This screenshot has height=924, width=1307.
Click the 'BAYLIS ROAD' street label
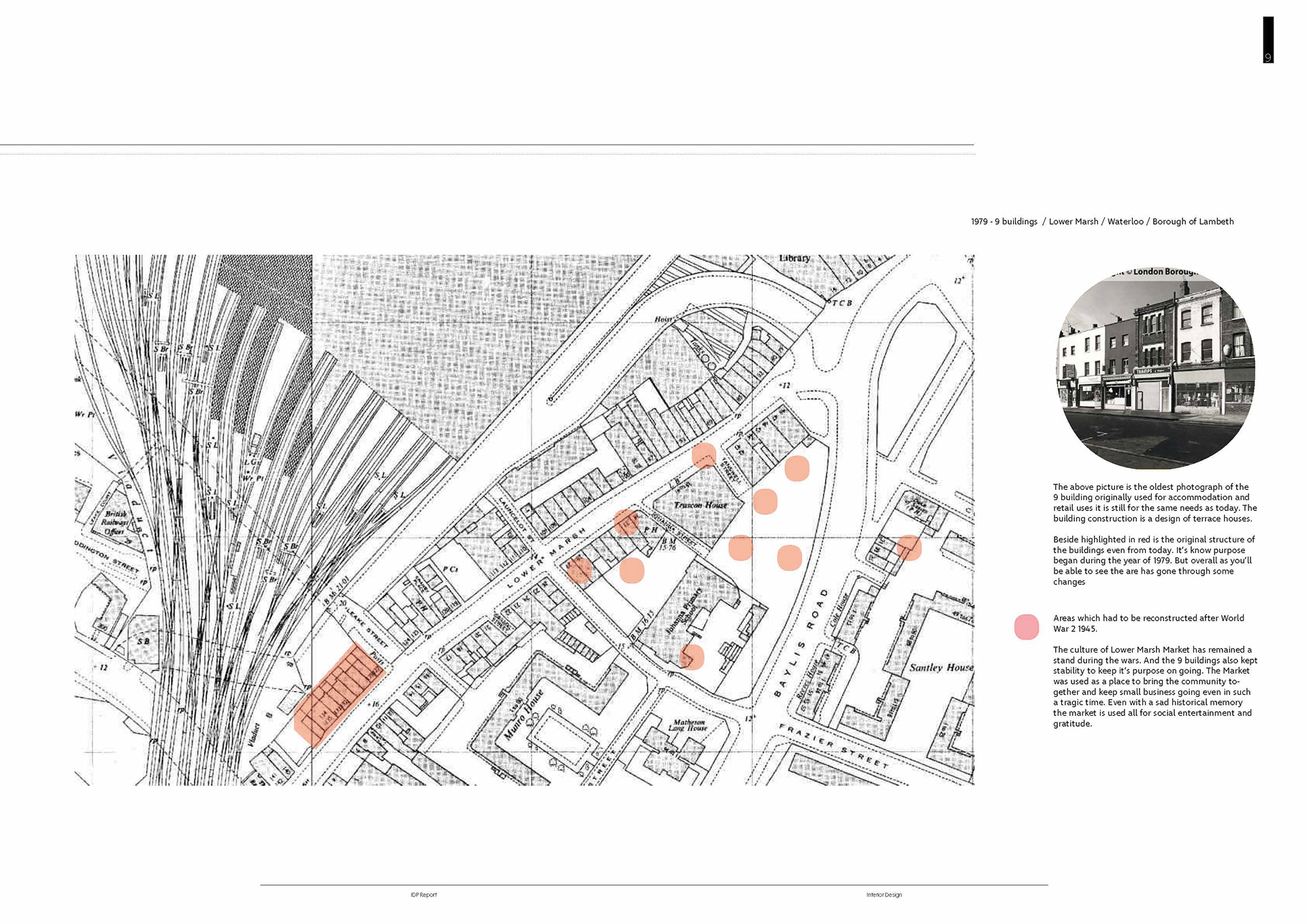tap(801, 643)
